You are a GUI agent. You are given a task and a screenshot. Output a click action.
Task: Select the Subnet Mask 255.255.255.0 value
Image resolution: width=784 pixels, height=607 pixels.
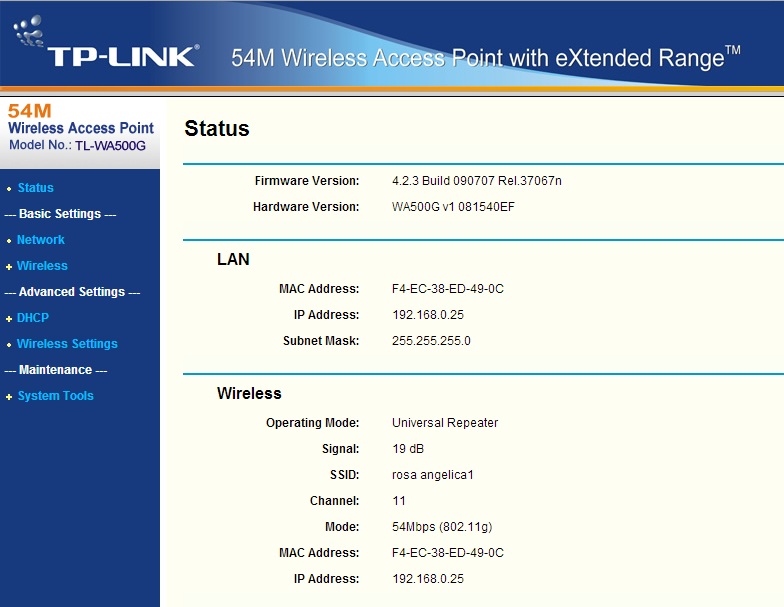click(431, 341)
